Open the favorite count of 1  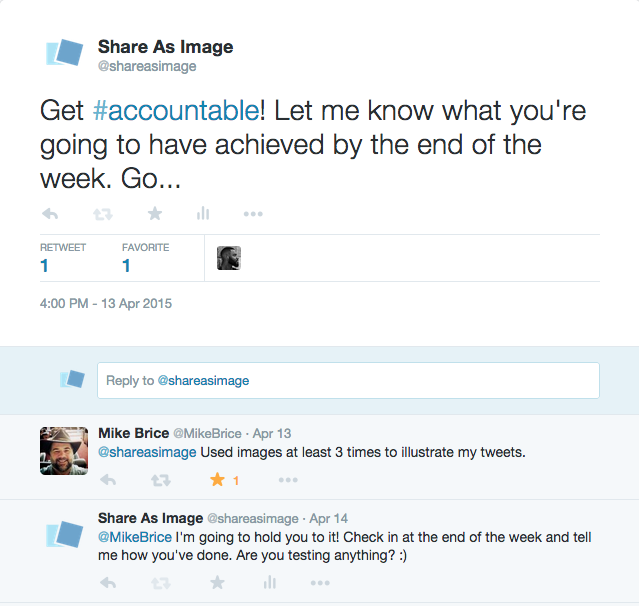pos(126,266)
